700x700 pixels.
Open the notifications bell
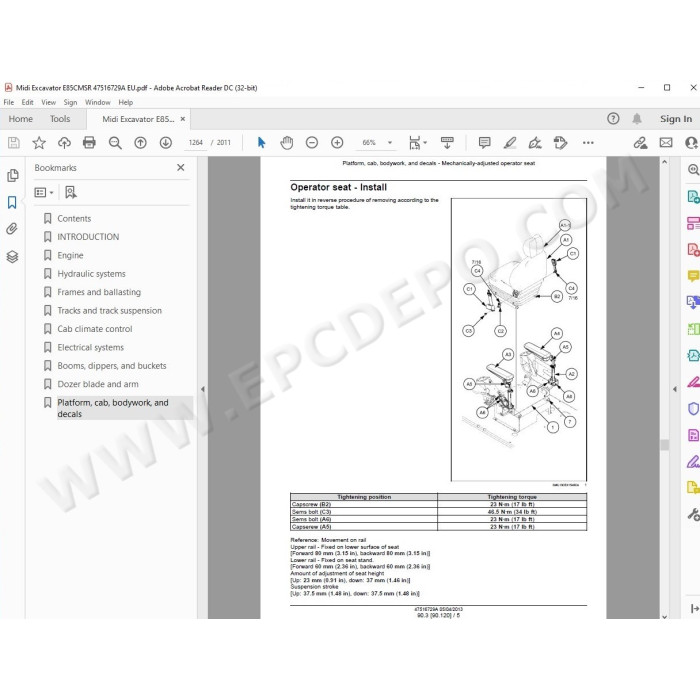click(637, 119)
